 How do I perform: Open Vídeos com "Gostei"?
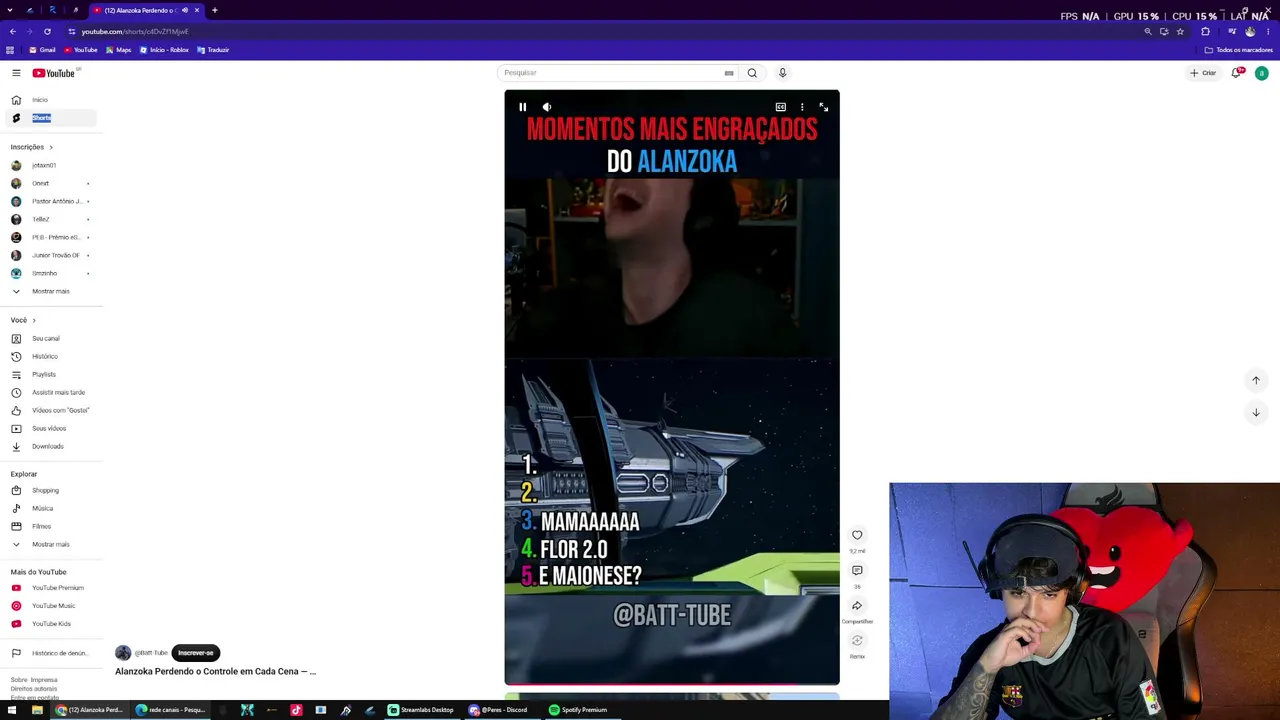(48, 410)
